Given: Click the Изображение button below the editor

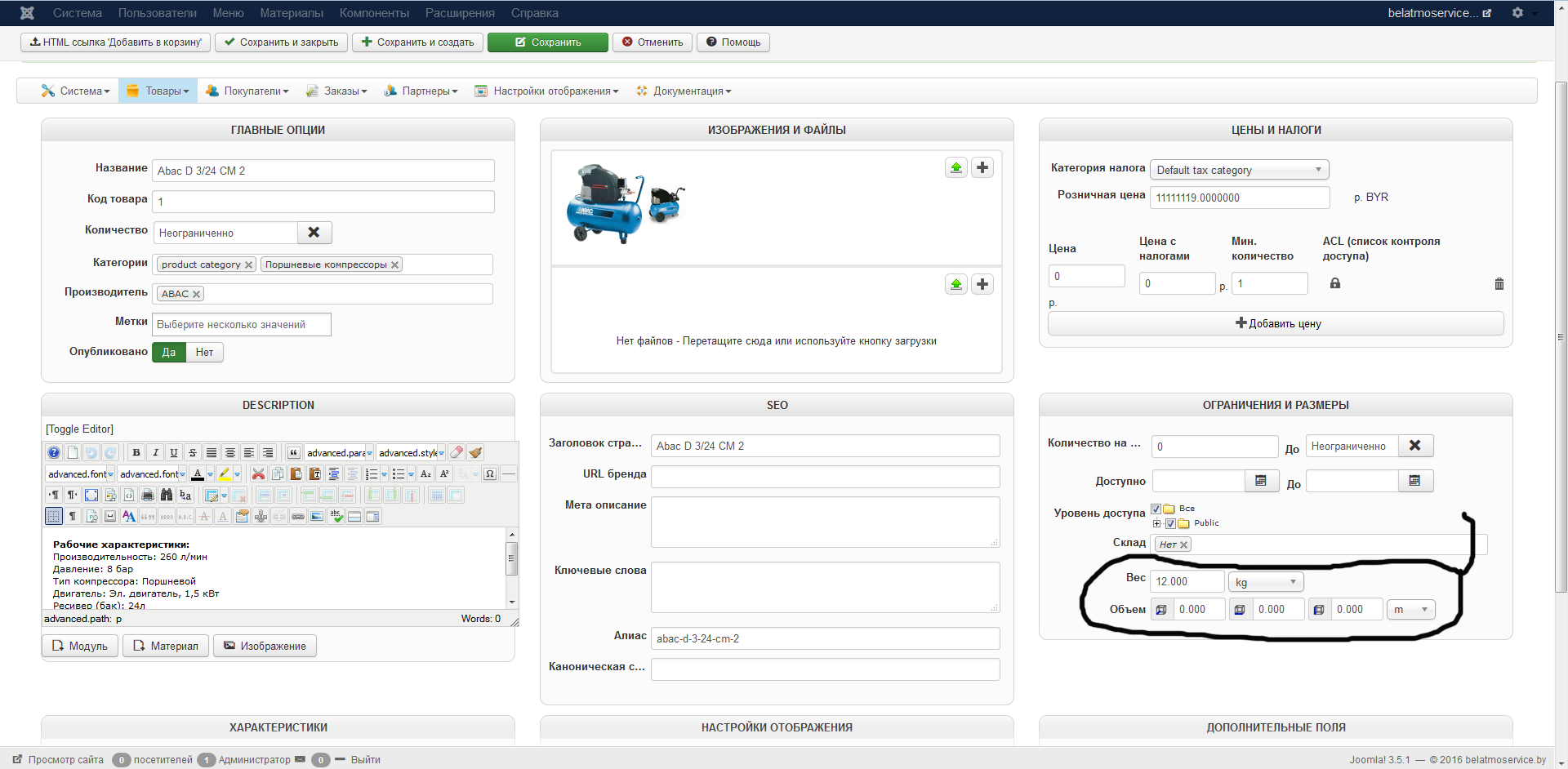Looking at the screenshot, I should tap(265, 646).
